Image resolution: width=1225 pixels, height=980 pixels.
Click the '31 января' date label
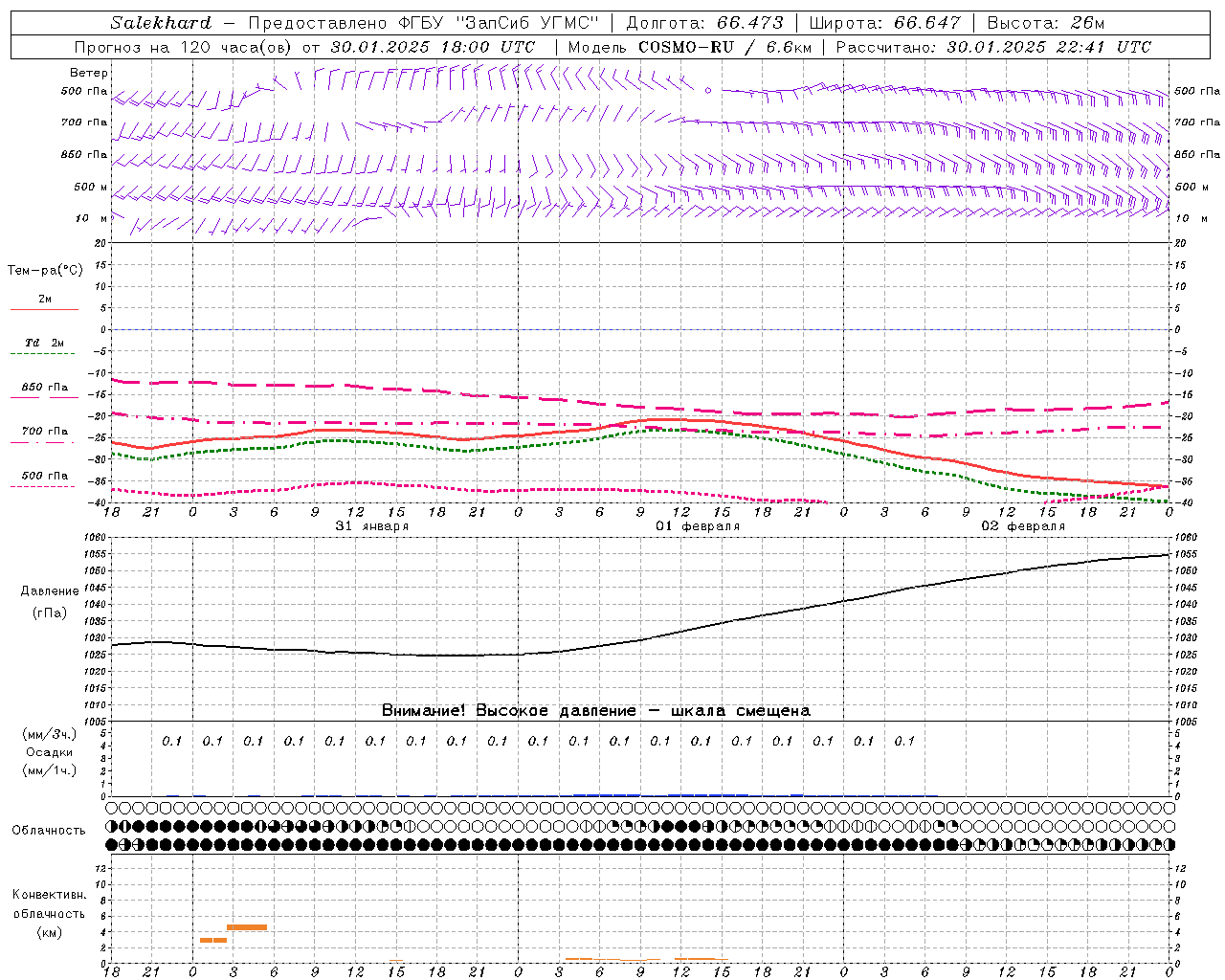pos(372,526)
